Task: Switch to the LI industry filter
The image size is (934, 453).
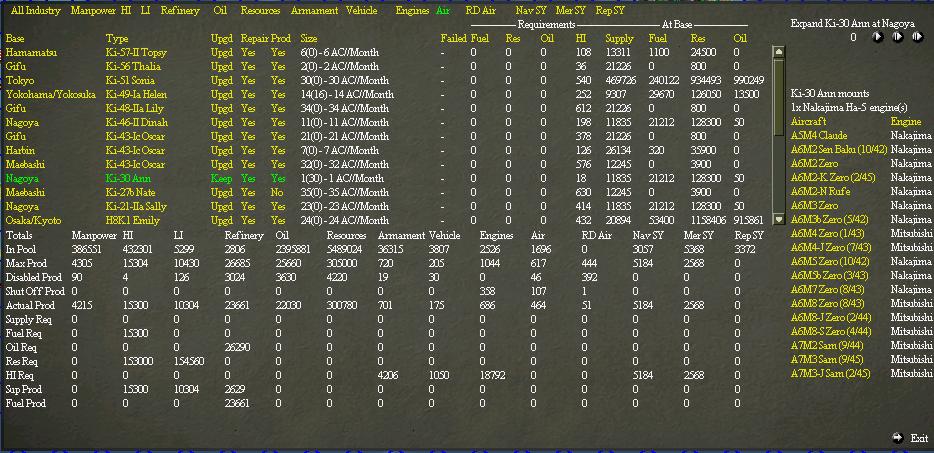Action: (x=146, y=10)
